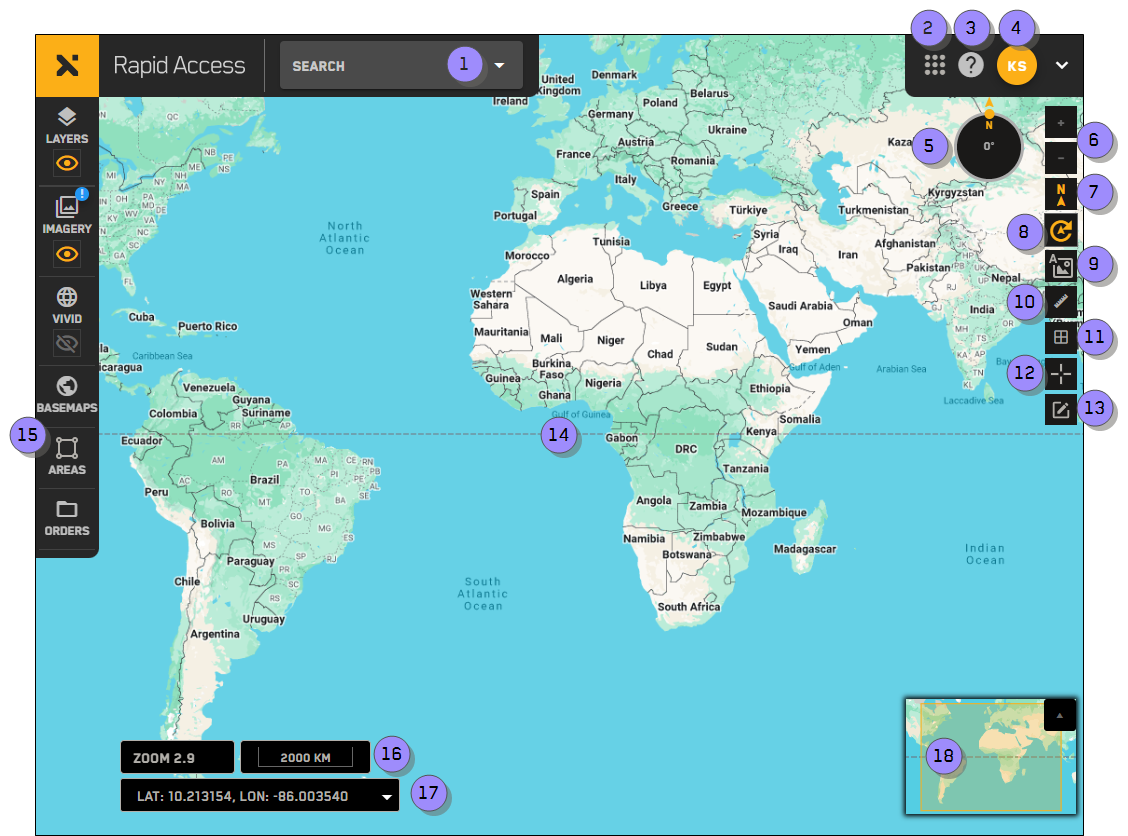Hide layers using the Layers eye toggle

[x=66, y=163]
